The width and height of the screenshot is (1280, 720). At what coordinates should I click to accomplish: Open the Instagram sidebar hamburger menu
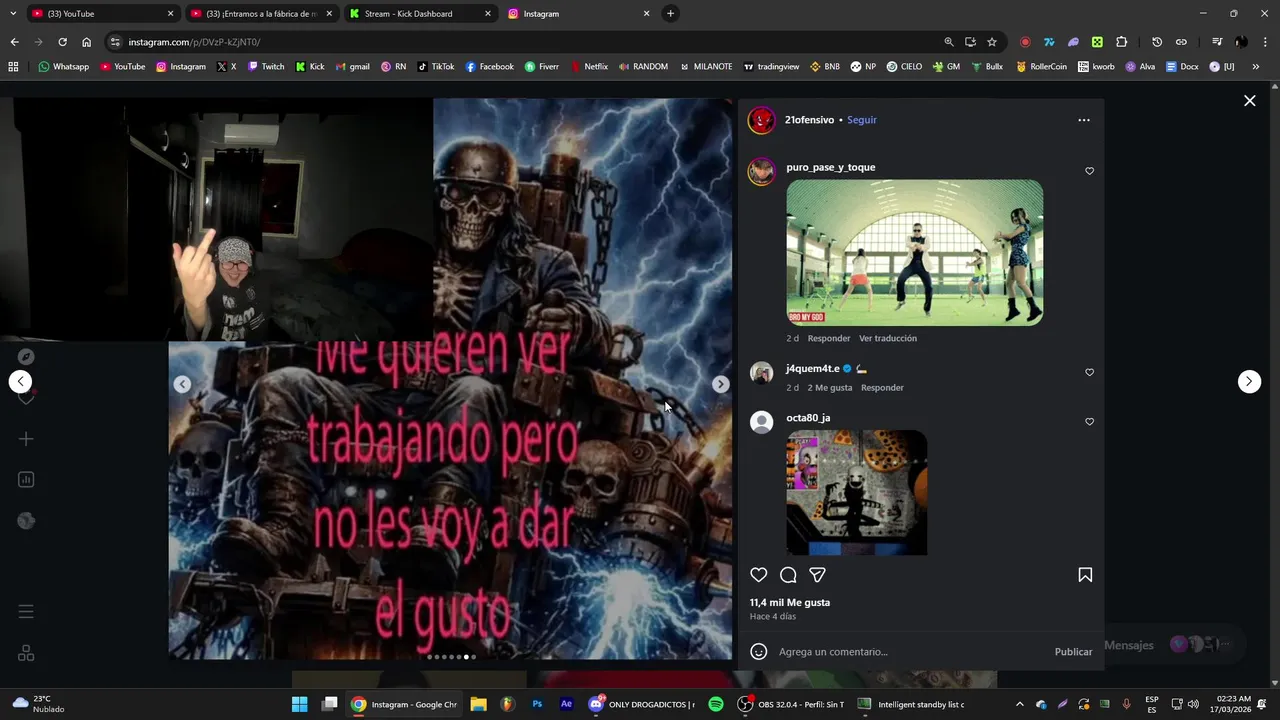pyautogui.click(x=26, y=611)
